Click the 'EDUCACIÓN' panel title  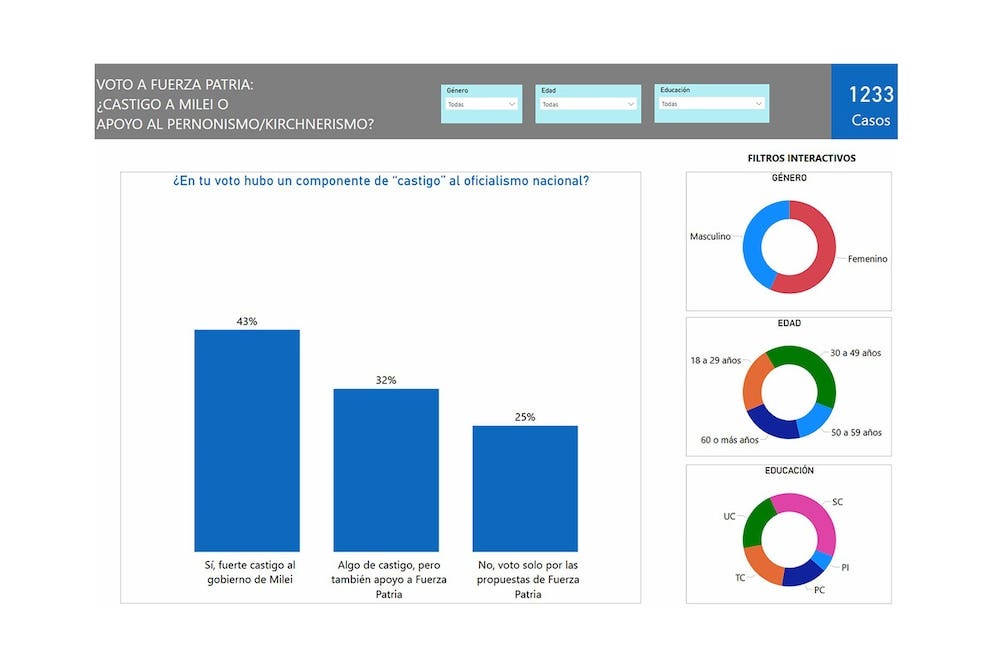coord(789,471)
